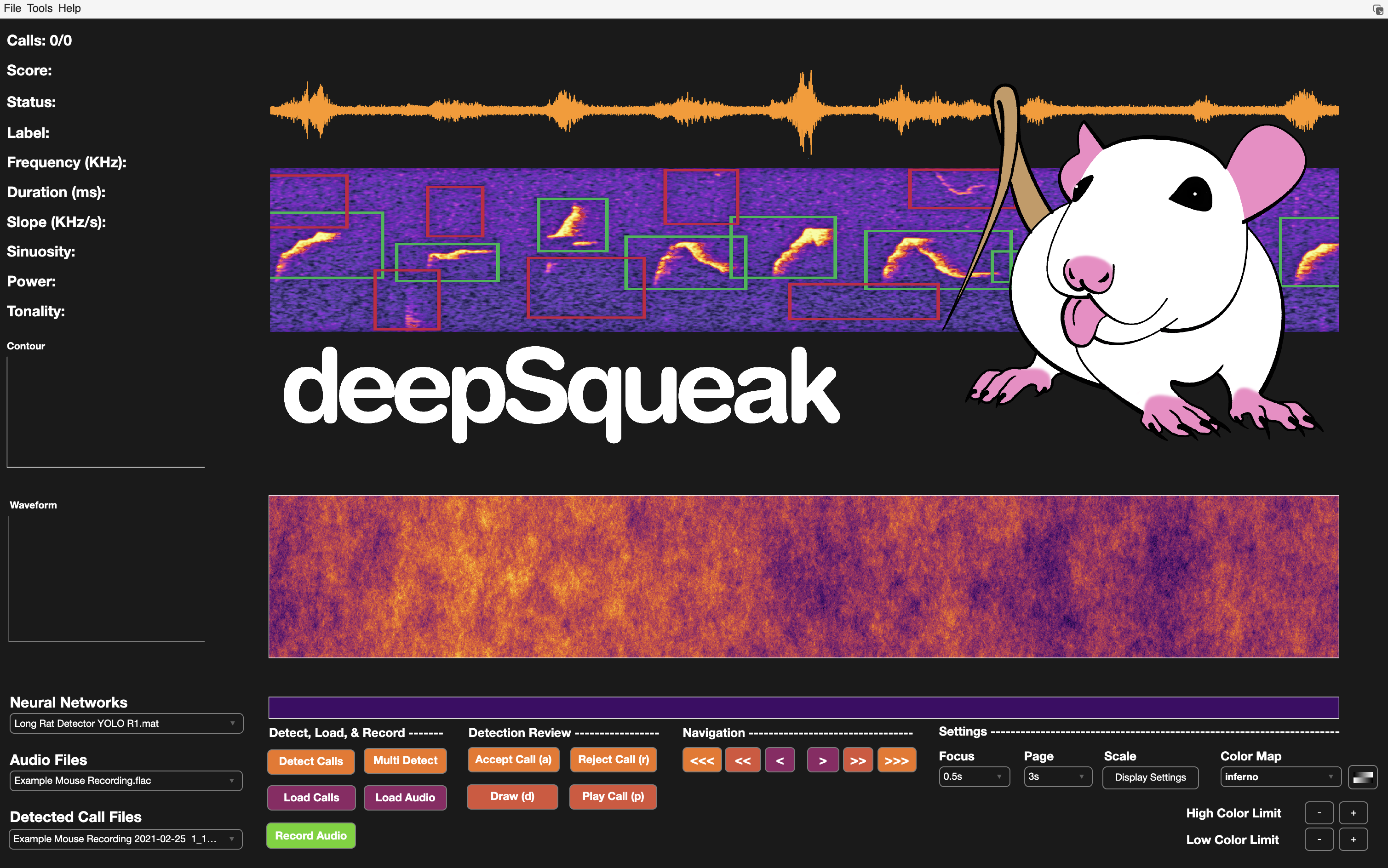The width and height of the screenshot is (1388, 868).
Task: Step forward with the > button
Action: pos(823,760)
